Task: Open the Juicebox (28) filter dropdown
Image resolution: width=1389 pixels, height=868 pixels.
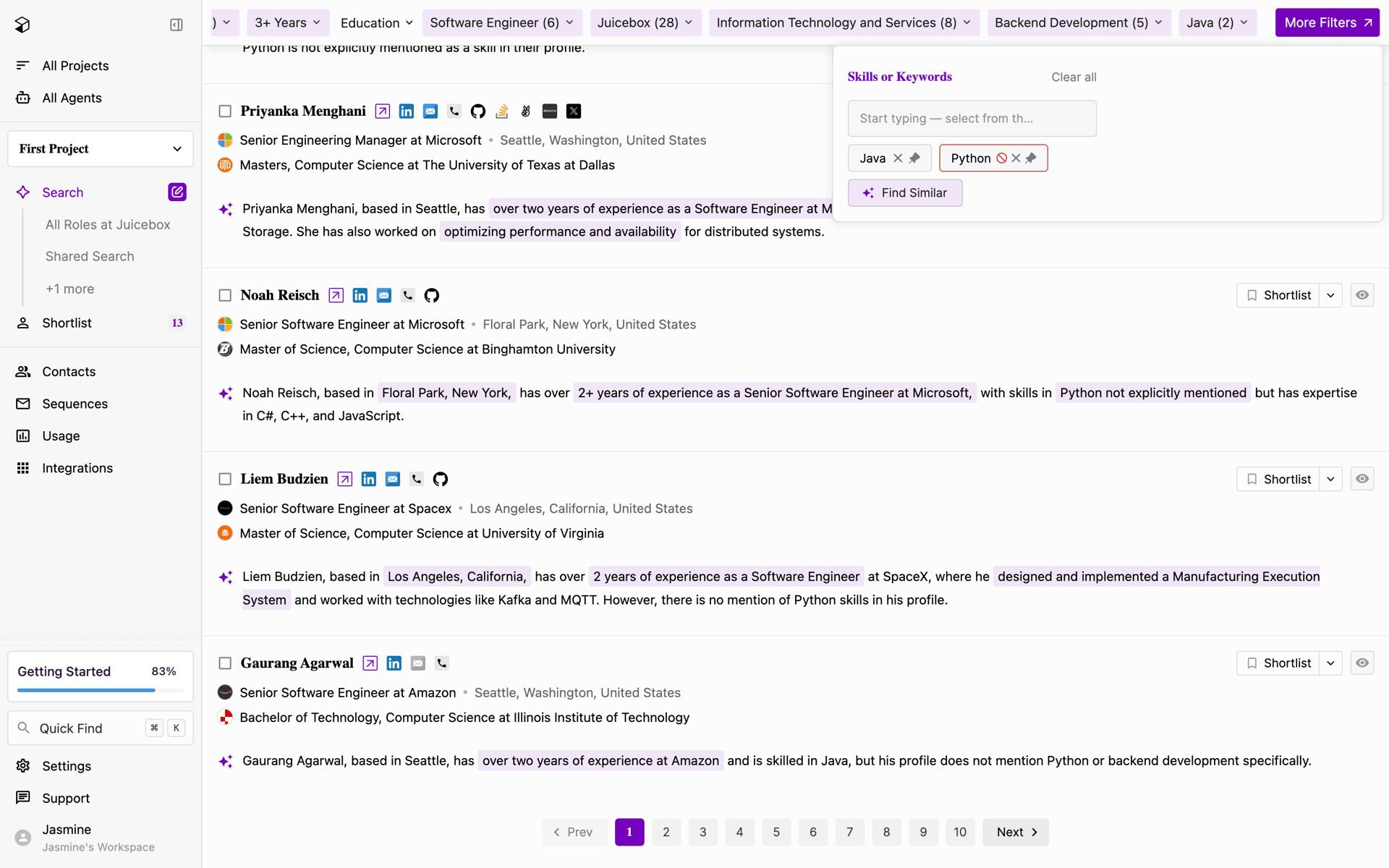Action: [645, 23]
